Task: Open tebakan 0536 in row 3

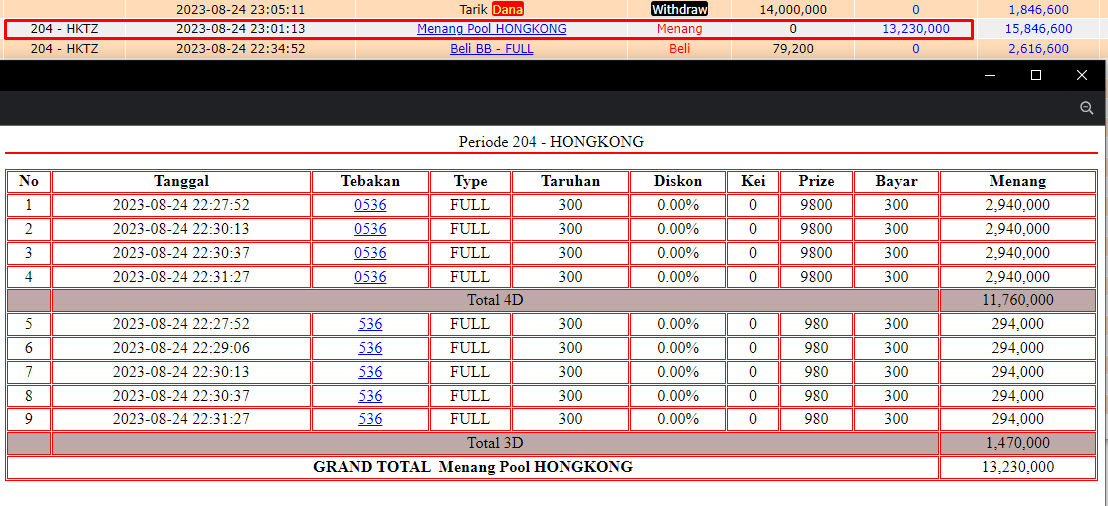Action: 370,253
